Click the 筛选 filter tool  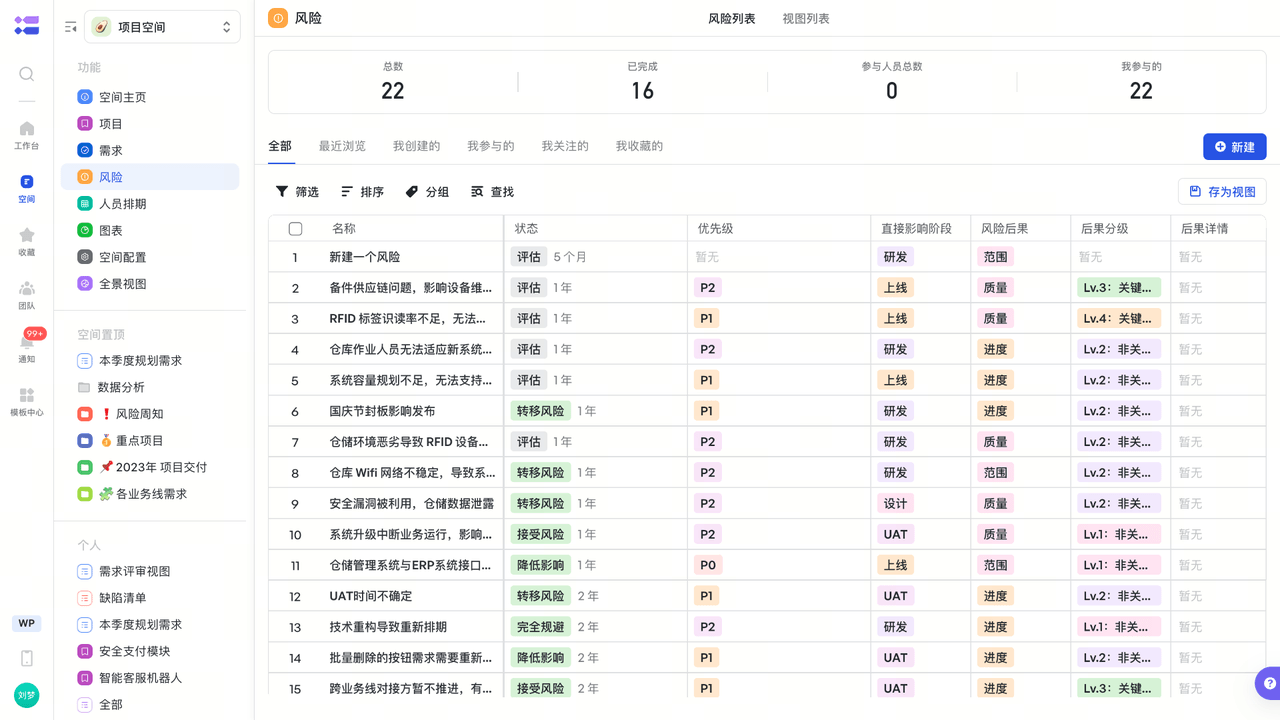click(297, 192)
